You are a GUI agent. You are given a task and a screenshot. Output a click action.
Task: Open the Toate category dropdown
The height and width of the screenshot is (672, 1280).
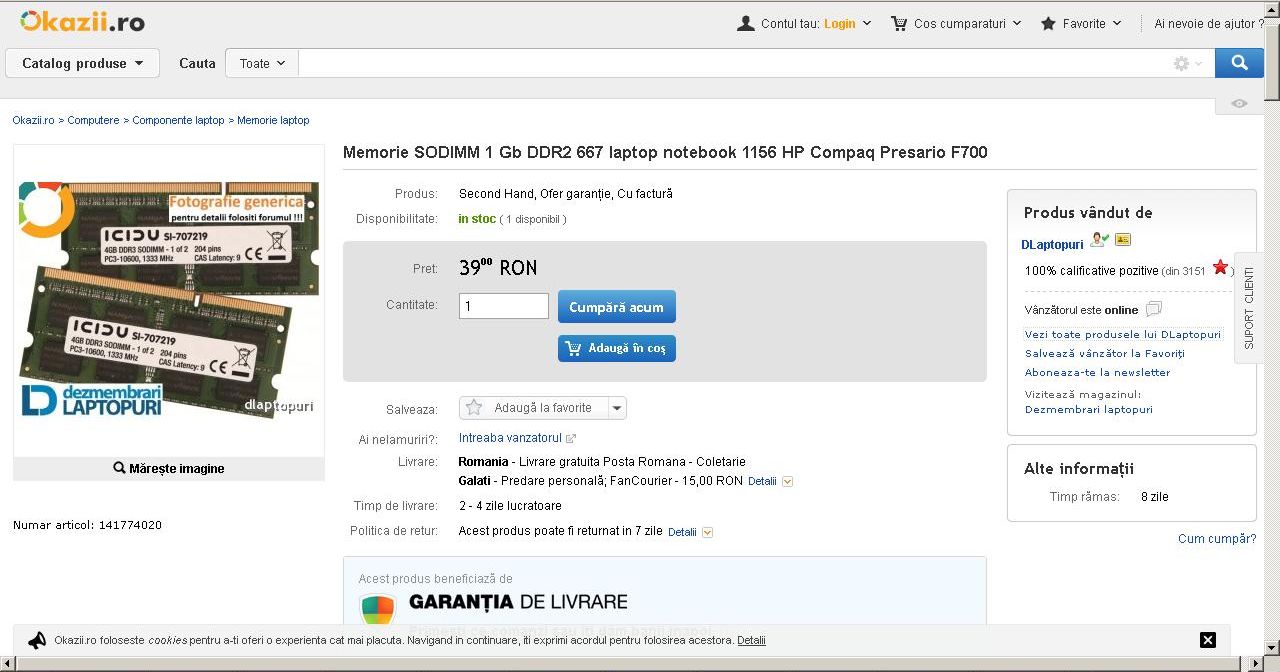262,63
